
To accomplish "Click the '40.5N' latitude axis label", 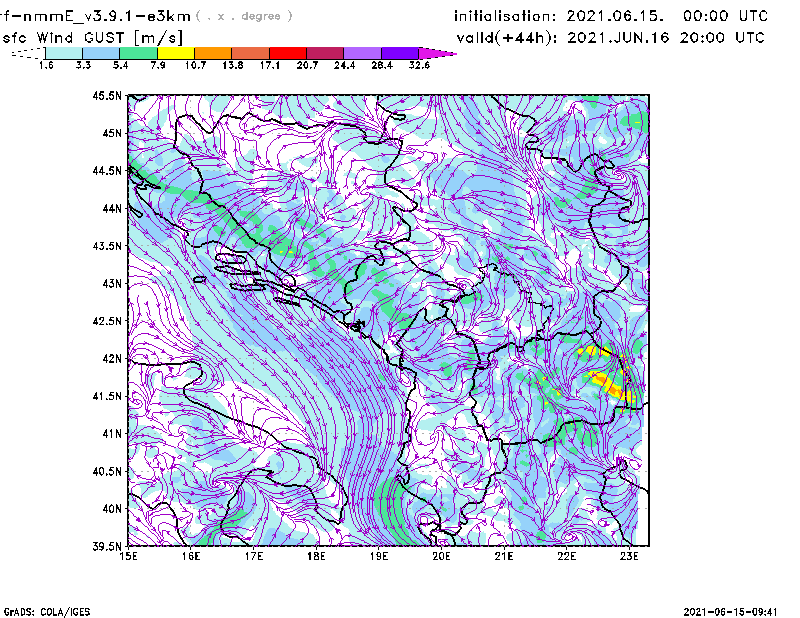I will [x=107, y=471].
